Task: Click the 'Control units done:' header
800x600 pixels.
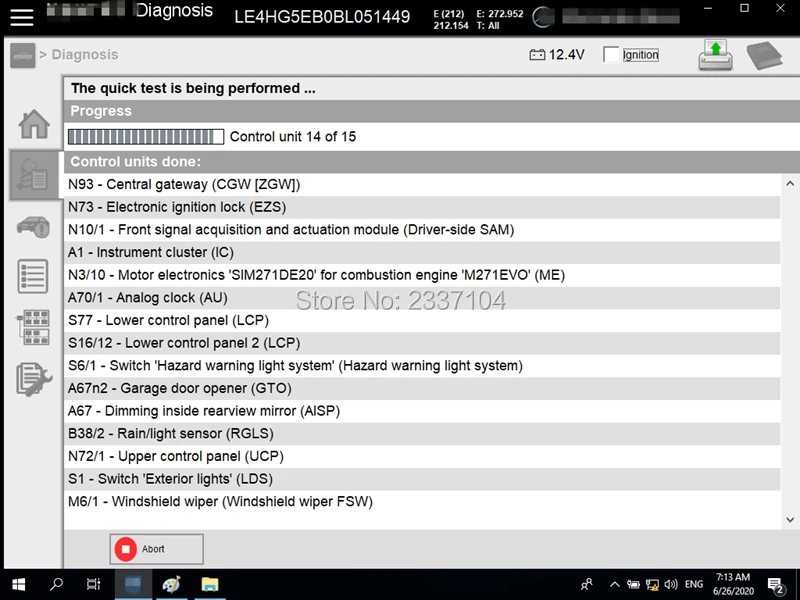Action: pyautogui.click(x=432, y=162)
